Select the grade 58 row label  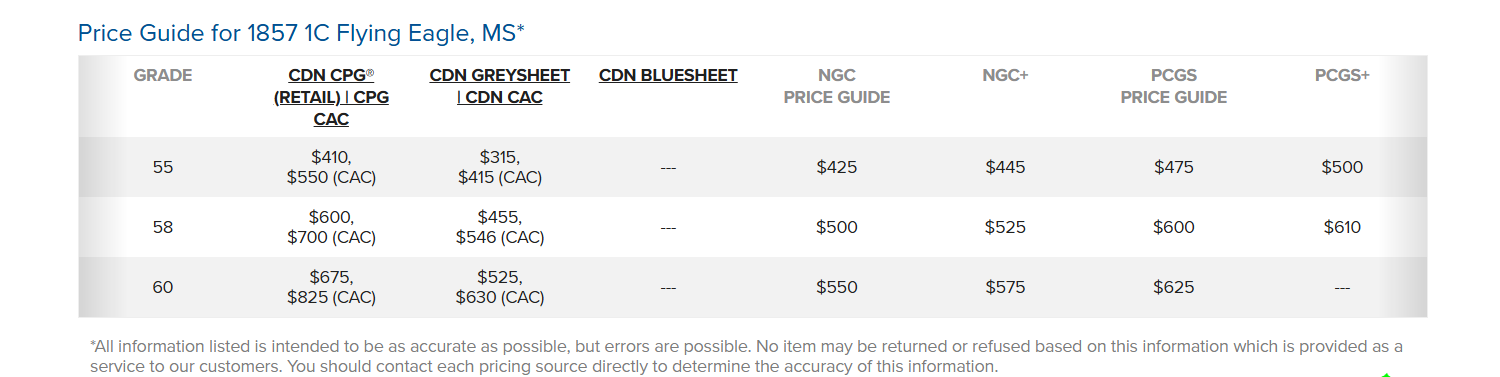[x=163, y=227]
